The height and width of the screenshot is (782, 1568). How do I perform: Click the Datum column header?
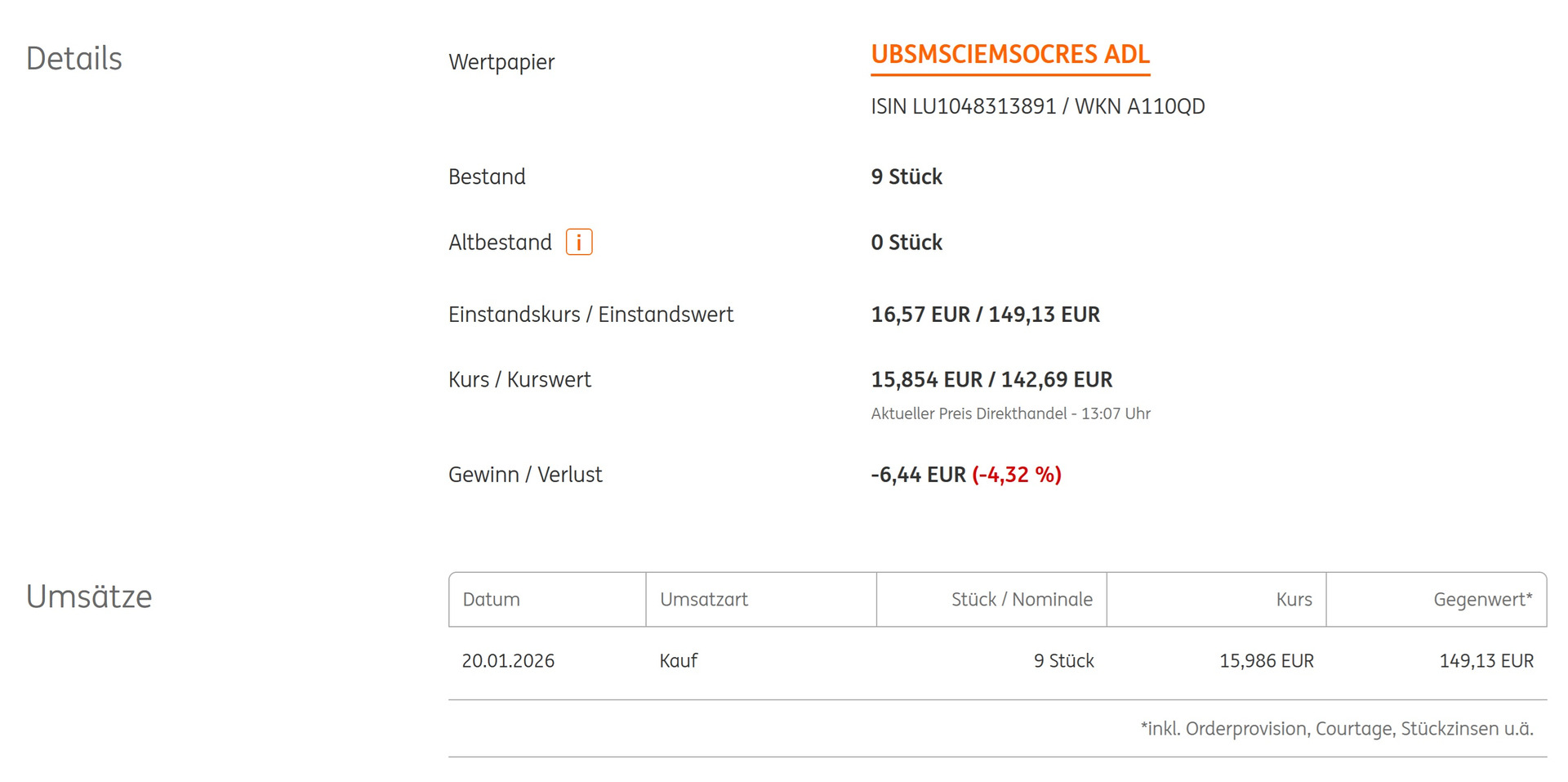click(x=491, y=600)
